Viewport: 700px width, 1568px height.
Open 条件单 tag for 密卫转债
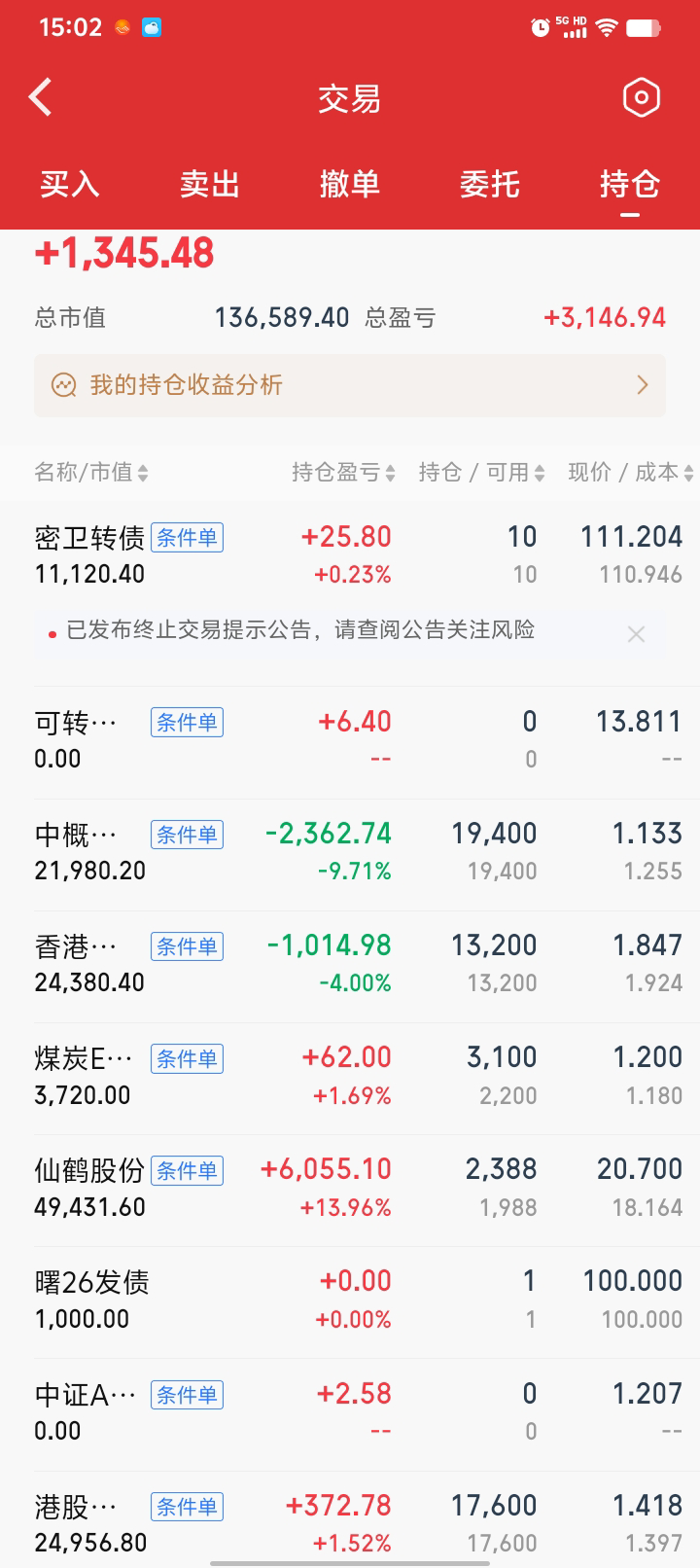(x=187, y=537)
